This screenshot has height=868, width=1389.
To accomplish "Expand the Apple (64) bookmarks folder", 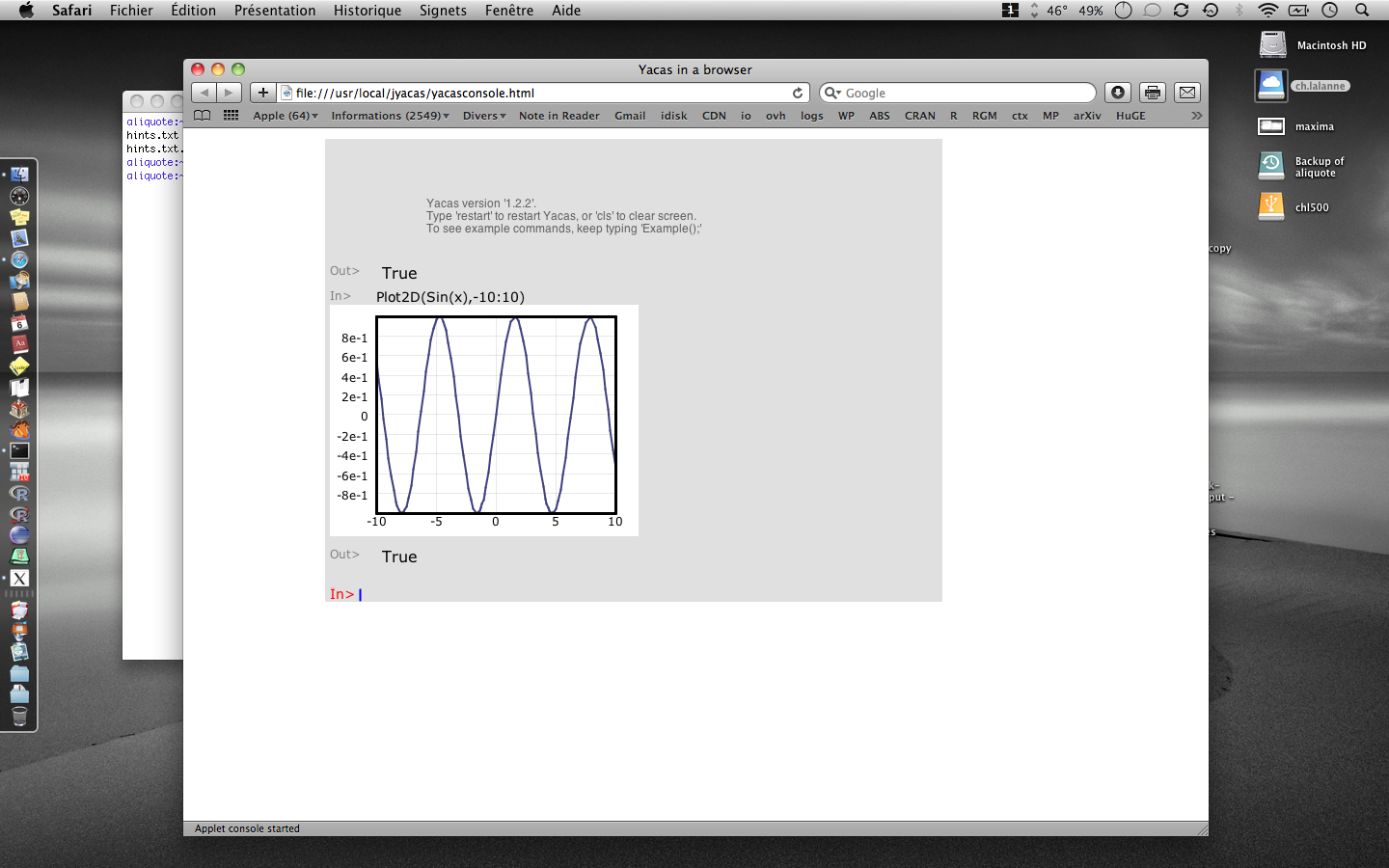I will [x=285, y=116].
